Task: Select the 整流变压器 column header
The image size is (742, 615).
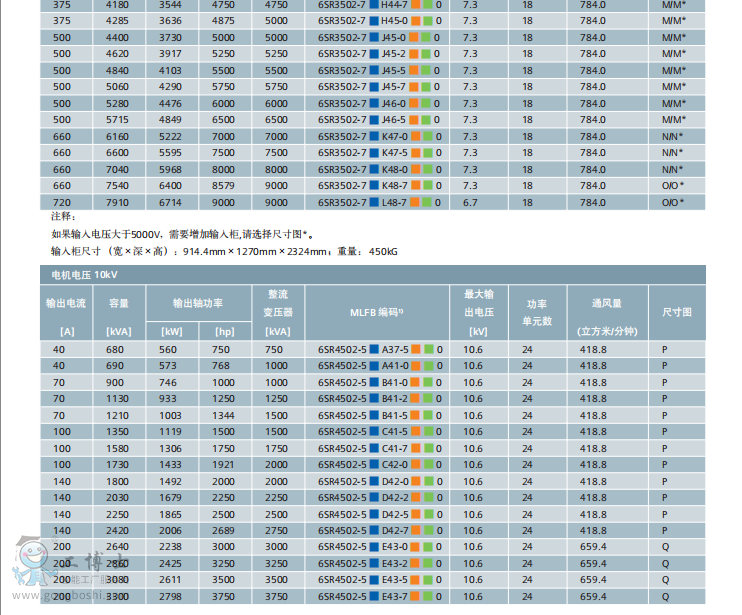Action: tap(277, 303)
